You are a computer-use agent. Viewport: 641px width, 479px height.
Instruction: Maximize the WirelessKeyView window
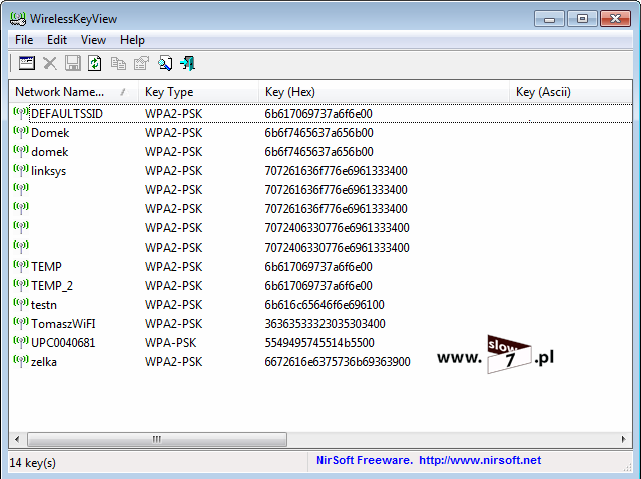(x=582, y=19)
